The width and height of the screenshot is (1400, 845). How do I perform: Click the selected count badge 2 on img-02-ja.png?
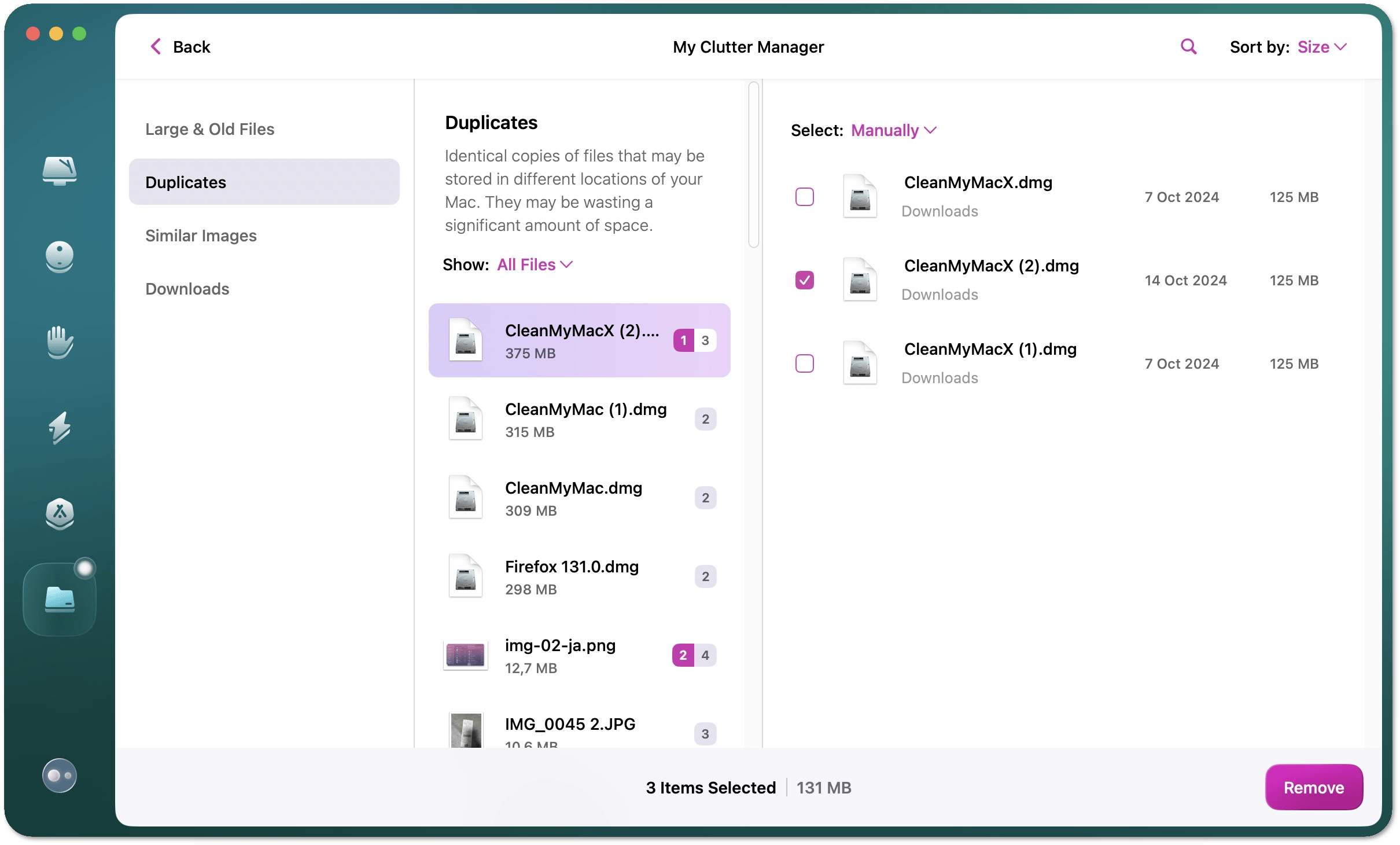(683, 655)
